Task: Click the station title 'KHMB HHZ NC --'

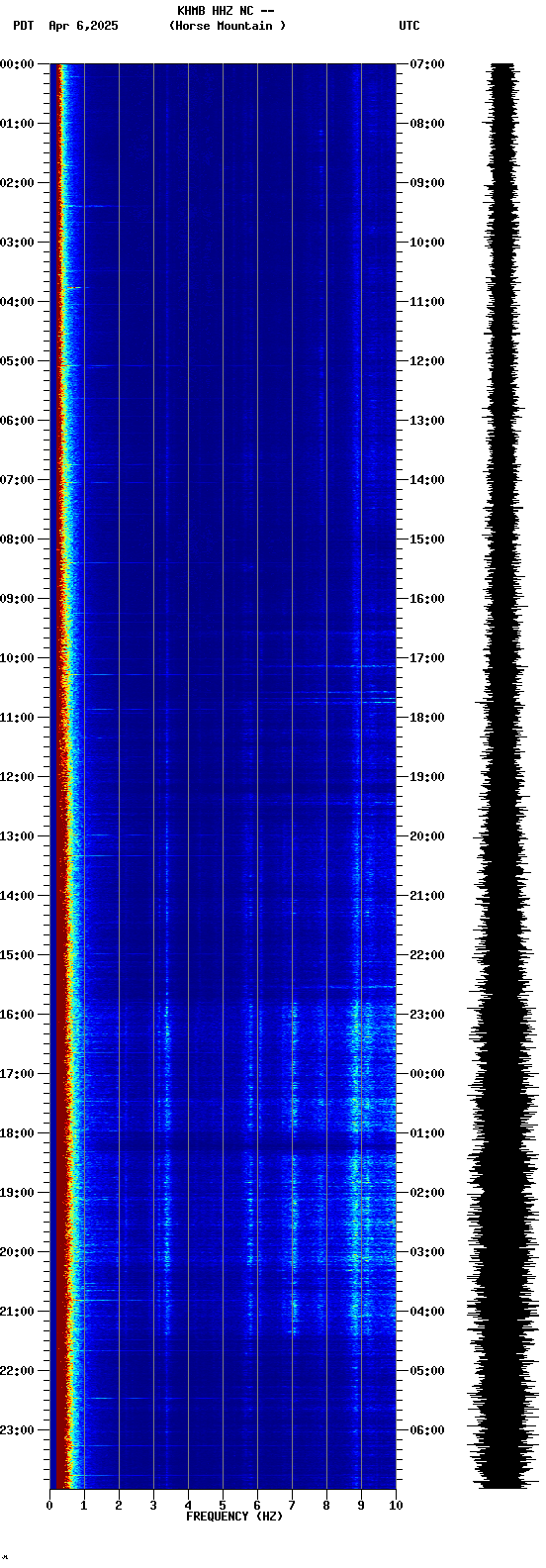Action: pos(226,11)
